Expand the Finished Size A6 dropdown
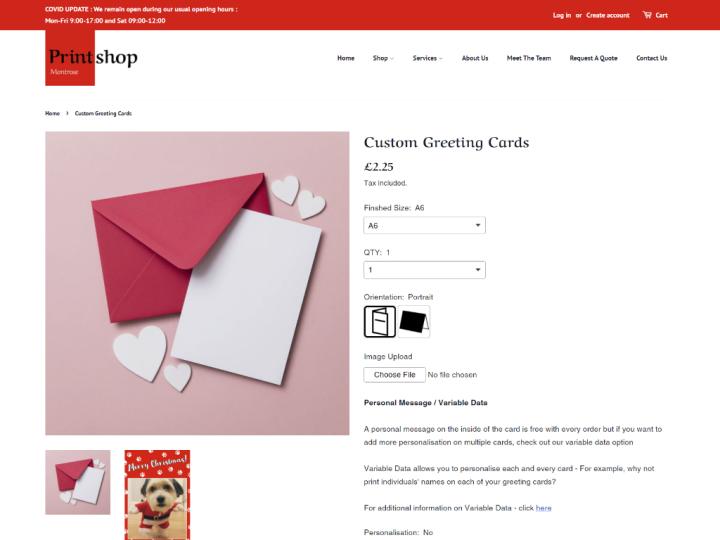 tap(424, 225)
